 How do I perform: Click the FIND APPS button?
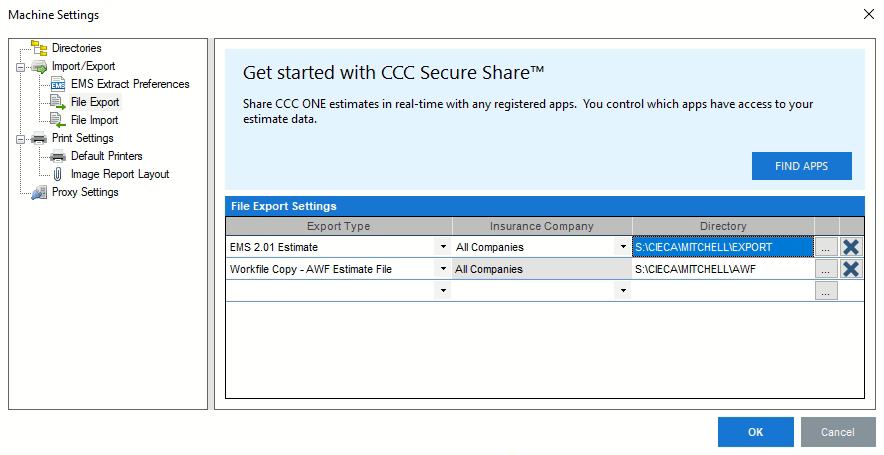802,166
